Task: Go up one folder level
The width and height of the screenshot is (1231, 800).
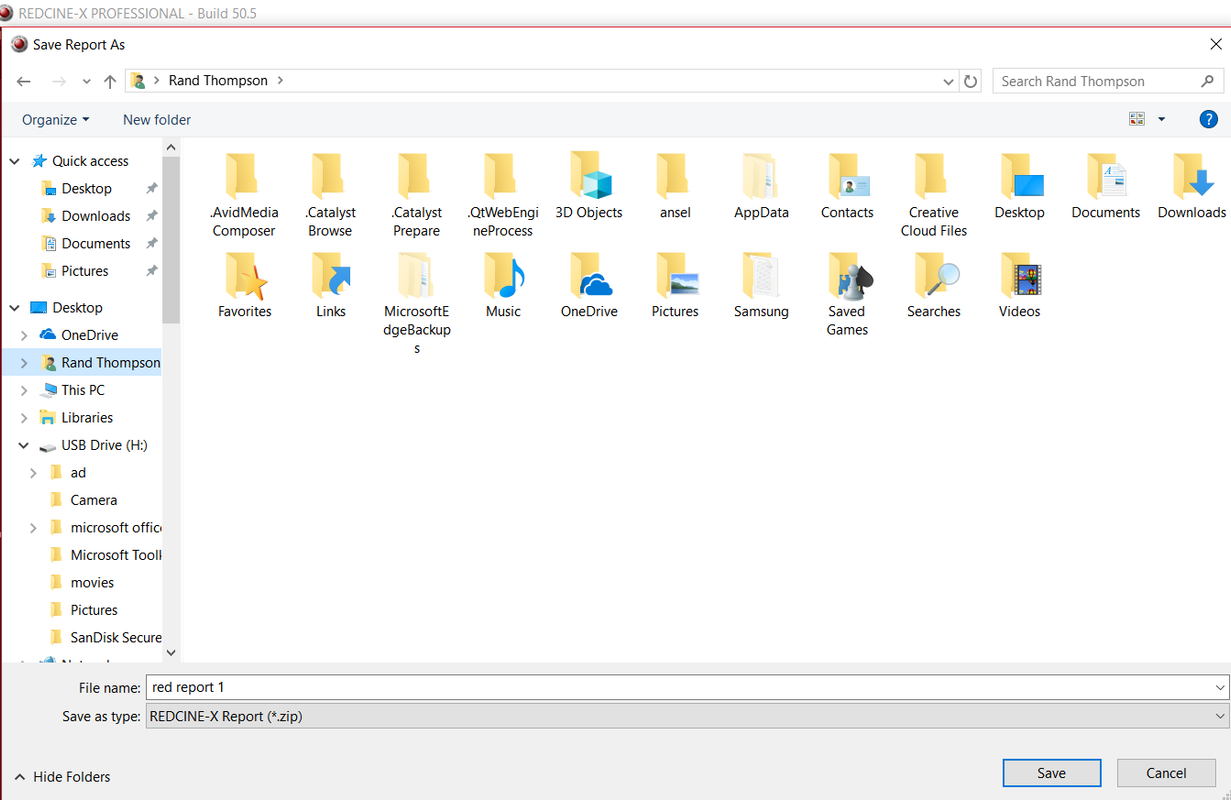Action: [x=110, y=81]
